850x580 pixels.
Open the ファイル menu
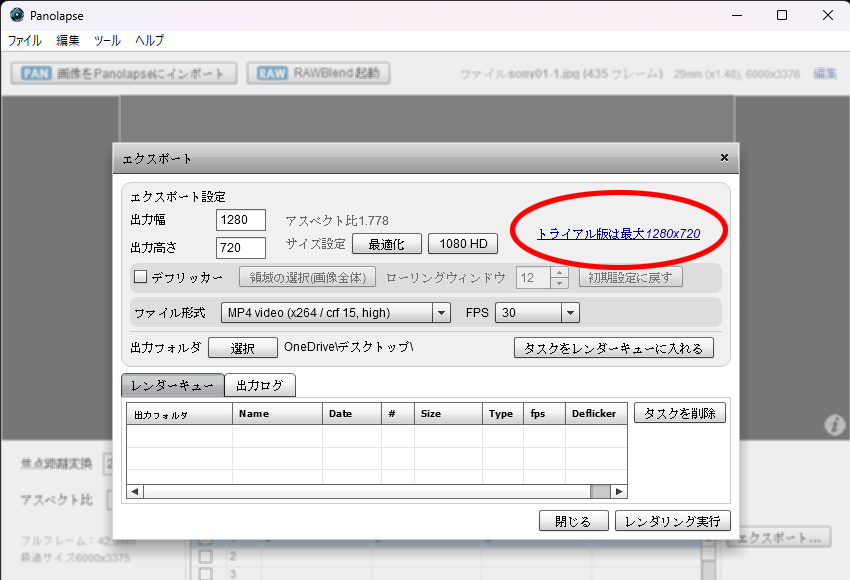(x=25, y=41)
